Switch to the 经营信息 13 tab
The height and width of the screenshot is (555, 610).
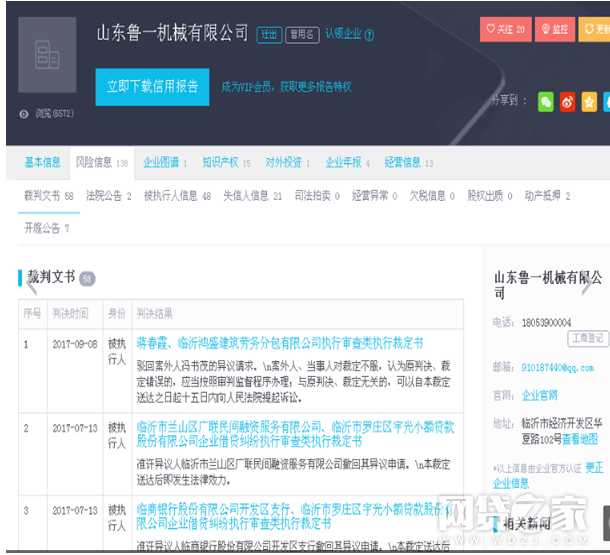click(x=408, y=162)
